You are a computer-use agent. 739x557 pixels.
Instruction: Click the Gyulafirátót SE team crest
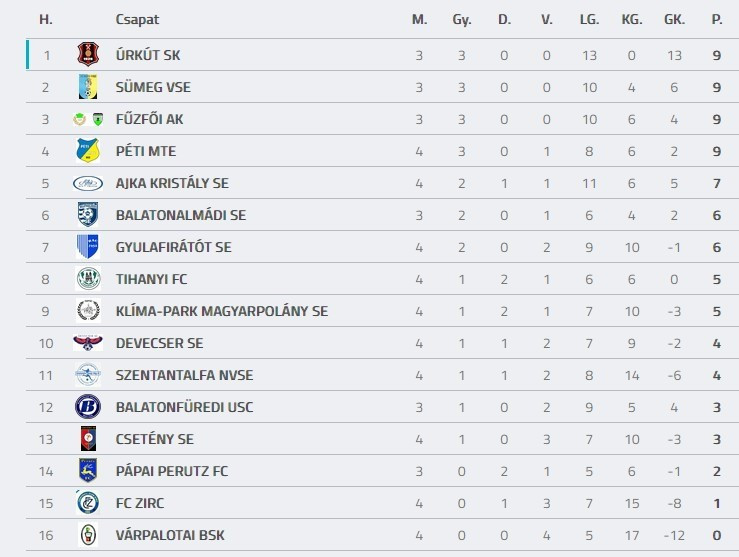pyautogui.click(x=88, y=247)
